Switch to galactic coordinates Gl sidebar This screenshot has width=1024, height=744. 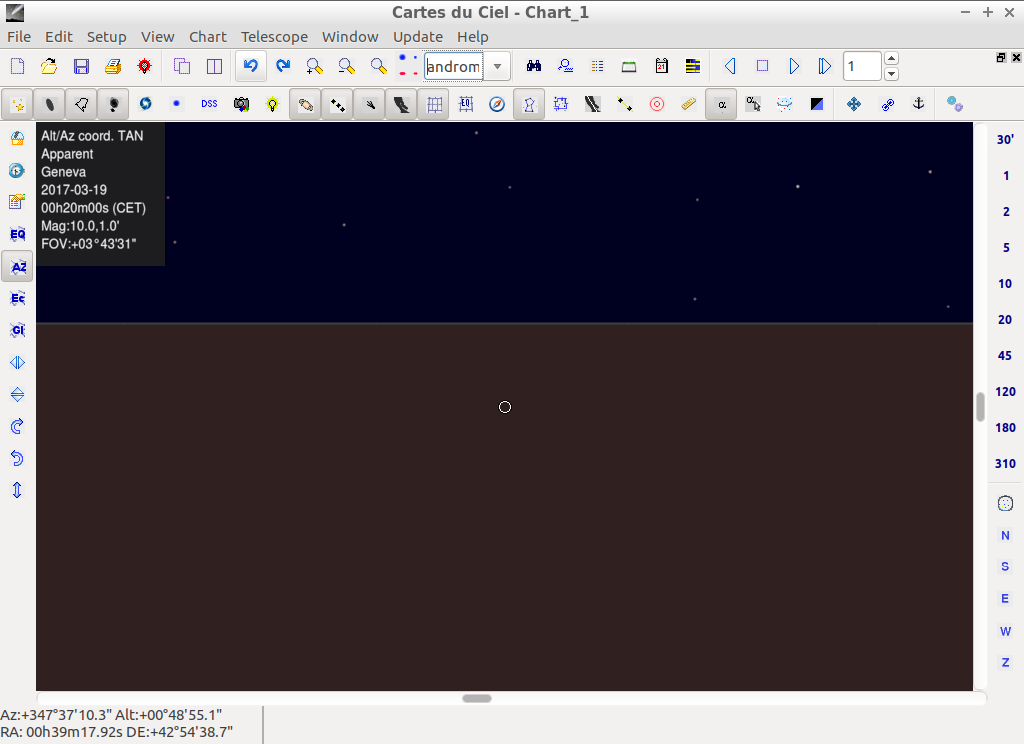pyautogui.click(x=18, y=331)
